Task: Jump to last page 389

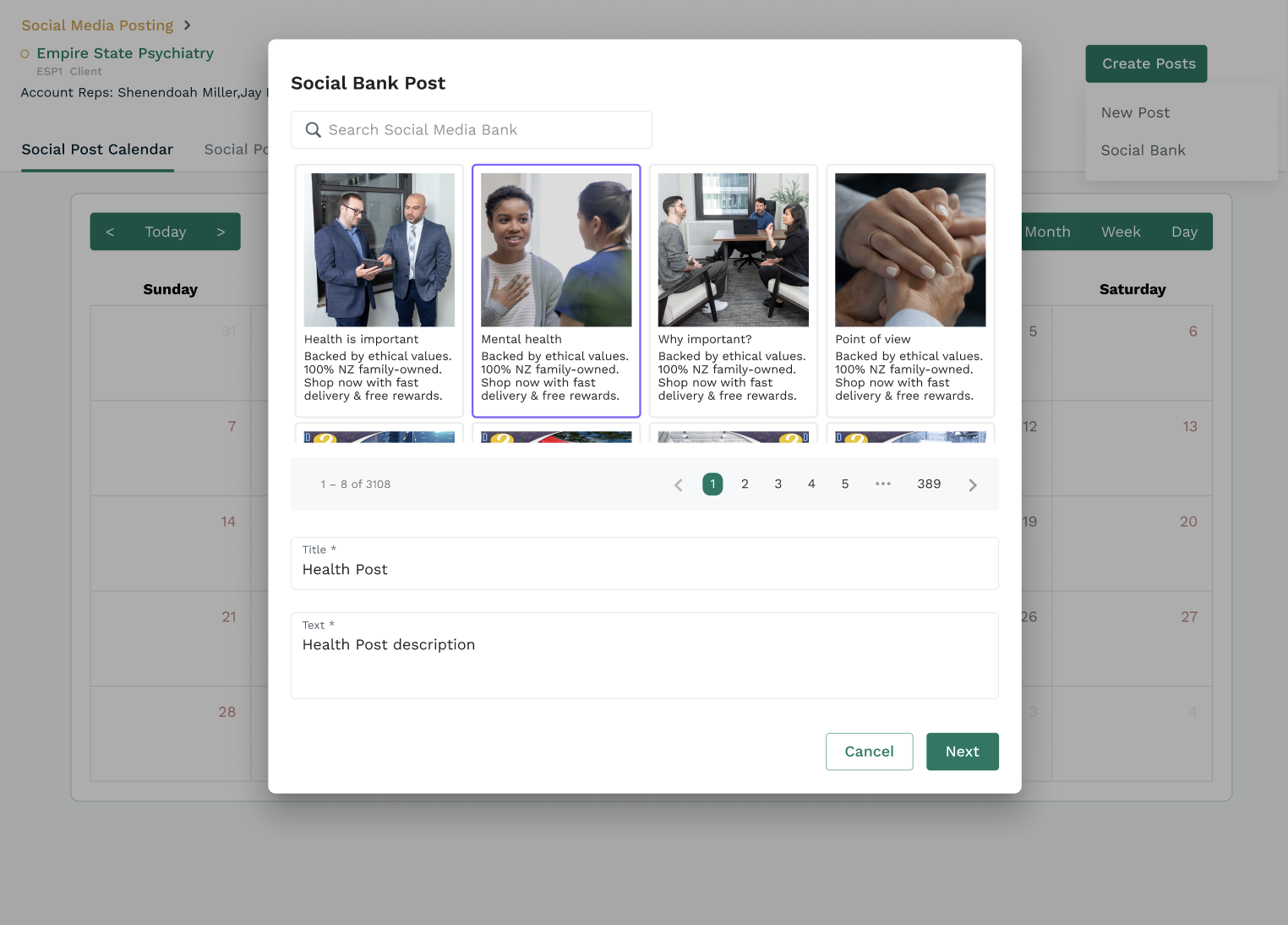Action: [928, 484]
